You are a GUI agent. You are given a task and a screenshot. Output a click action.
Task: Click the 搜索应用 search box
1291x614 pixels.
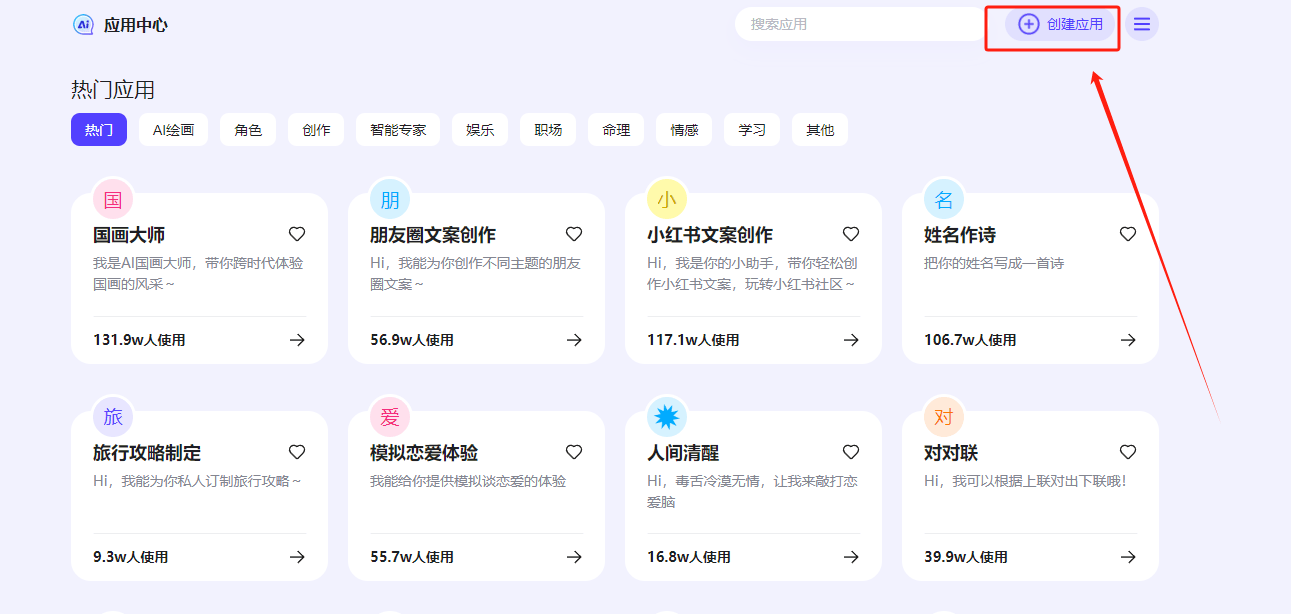coord(858,24)
